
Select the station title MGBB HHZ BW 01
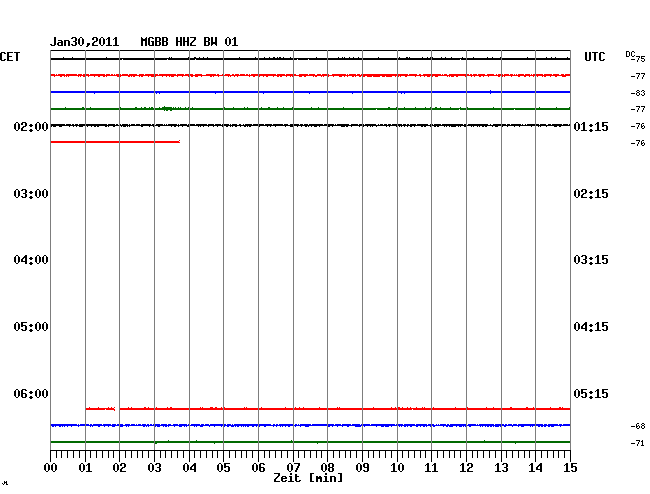(x=189, y=42)
